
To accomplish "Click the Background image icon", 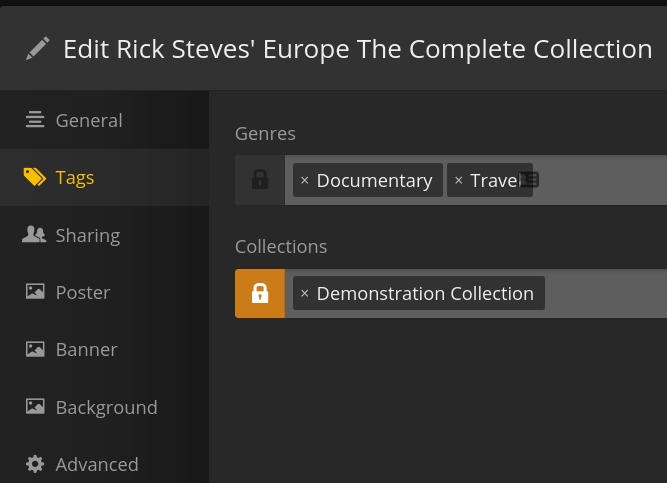I will pos(35,407).
